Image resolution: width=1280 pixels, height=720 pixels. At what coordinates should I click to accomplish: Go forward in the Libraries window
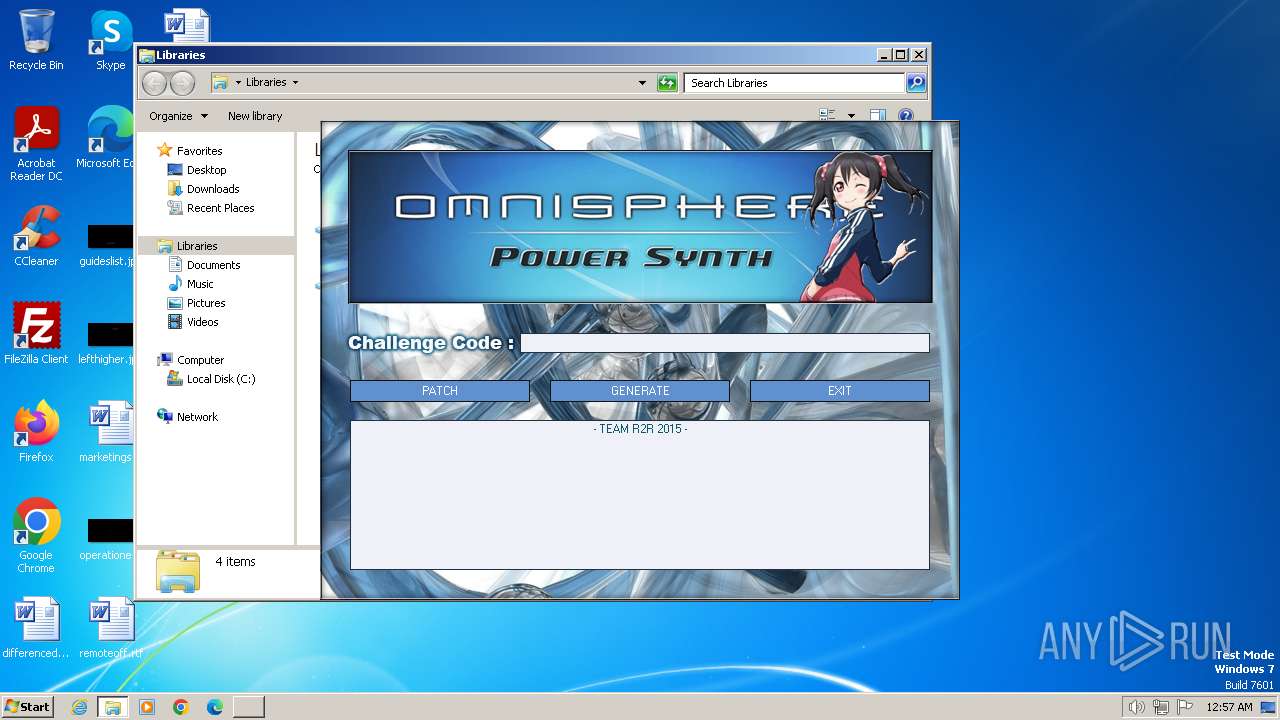click(x=182, y=83)
